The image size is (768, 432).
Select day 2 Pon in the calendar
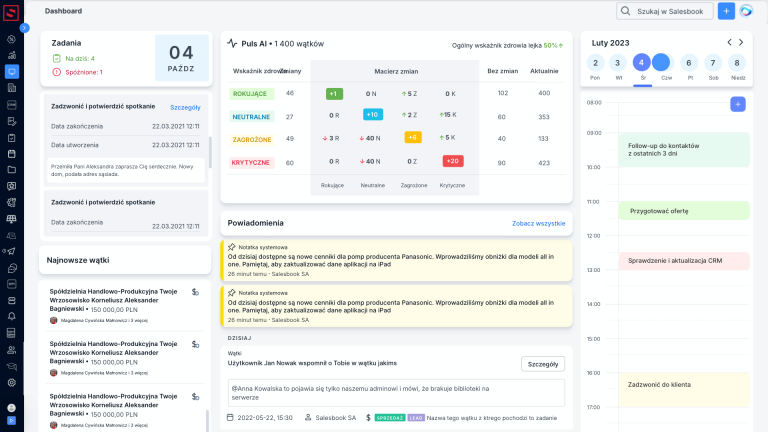tap(595, 62)
